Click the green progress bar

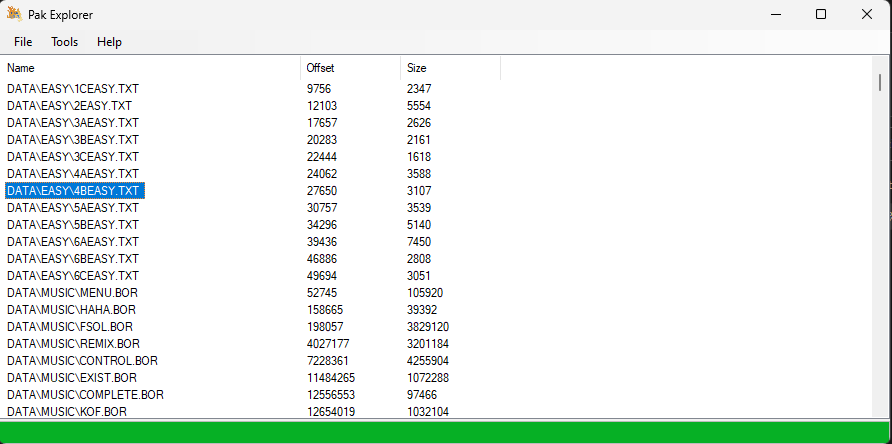(446, 433)
